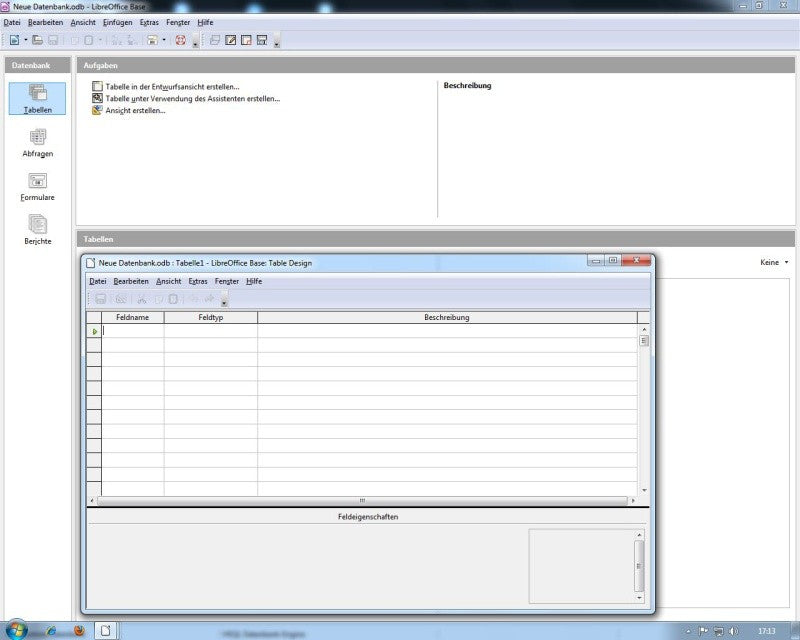Open Hilfe menu in Table Design window
The image size is (800, 640).
pos(254,281)
